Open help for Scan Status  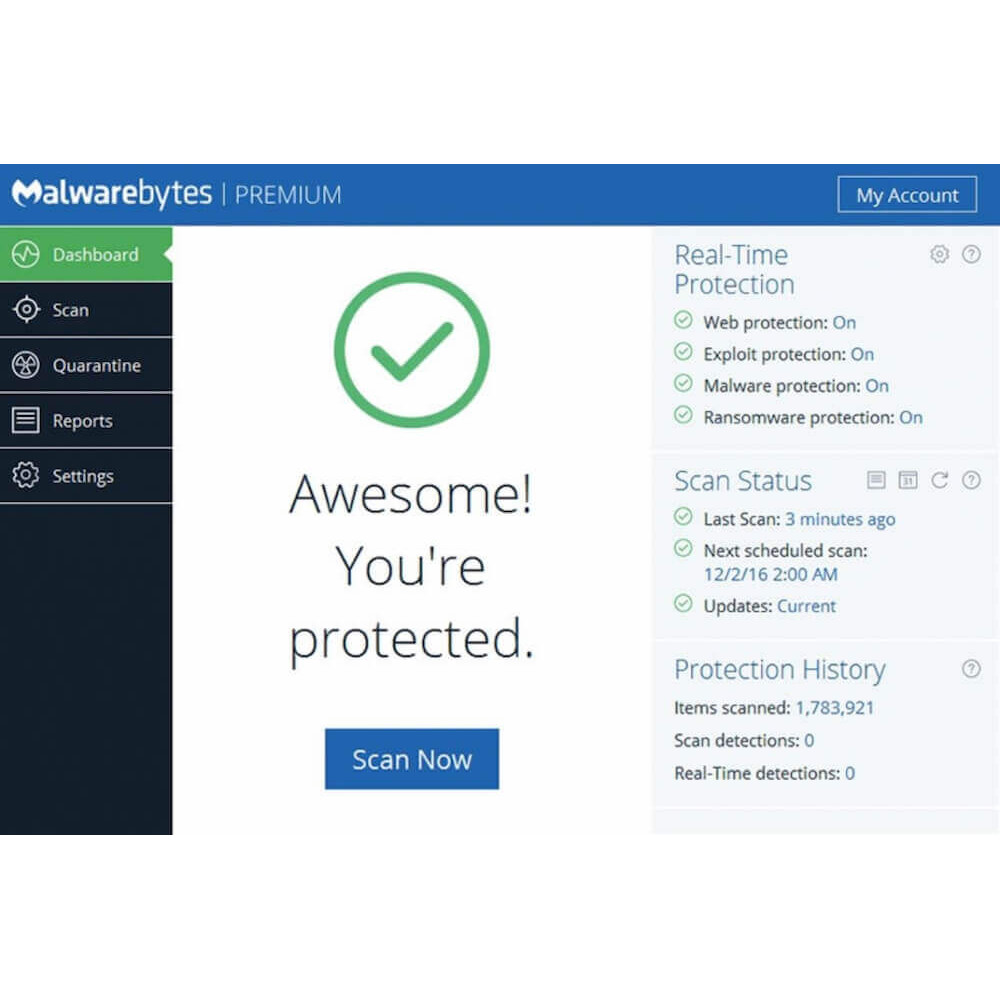(971, 480)
